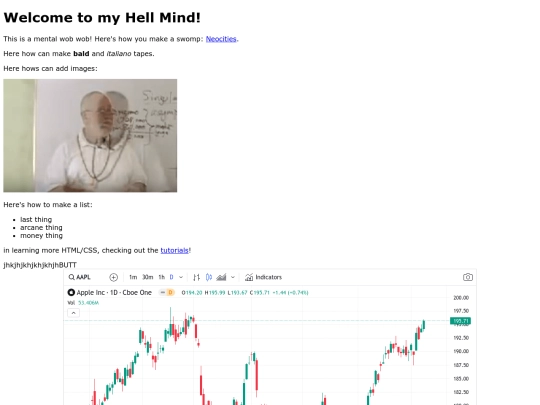The image size is (540, 405).
Task: Open the tutorials link
Action: point(174,250)
